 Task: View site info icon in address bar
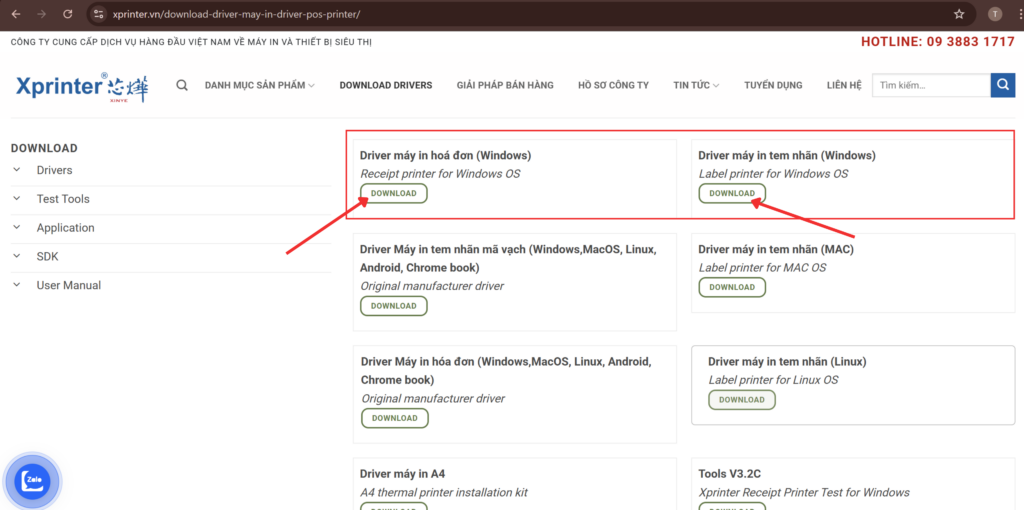coord(98,14)
